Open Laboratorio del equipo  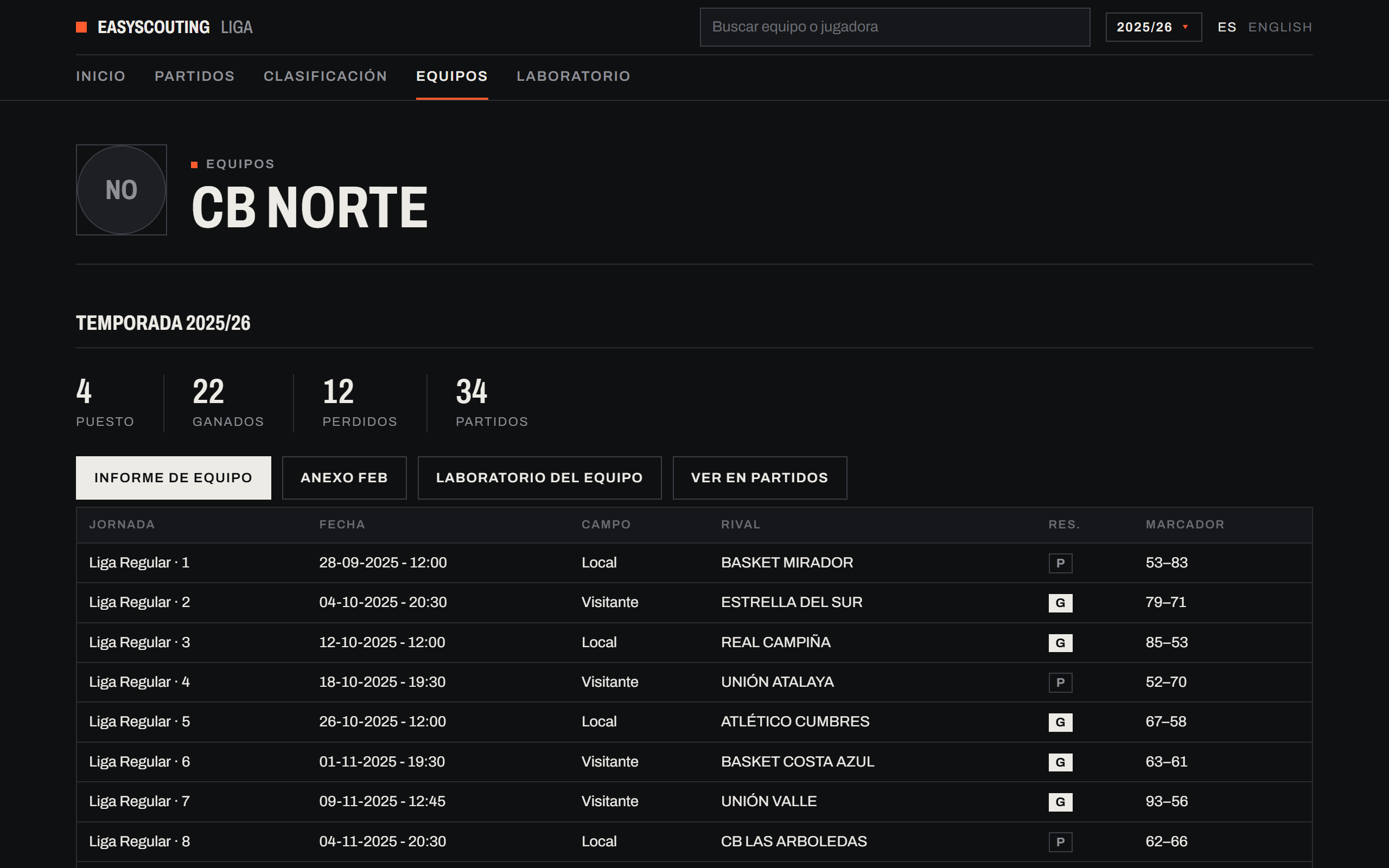539,477
